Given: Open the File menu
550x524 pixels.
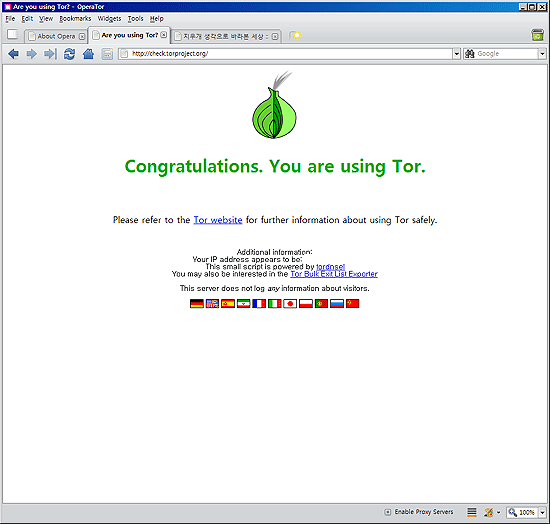Looking at the screenshot, I should [x=10, y=19].
